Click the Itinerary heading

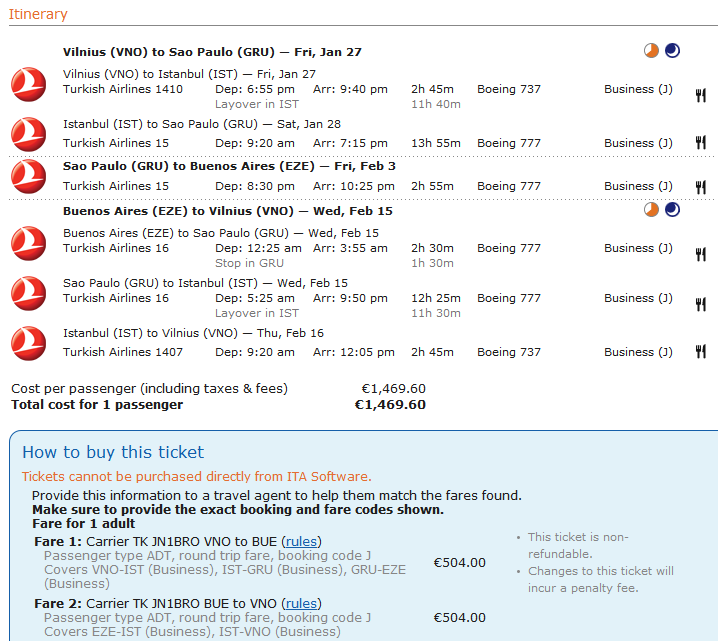(x=38, y=14)
